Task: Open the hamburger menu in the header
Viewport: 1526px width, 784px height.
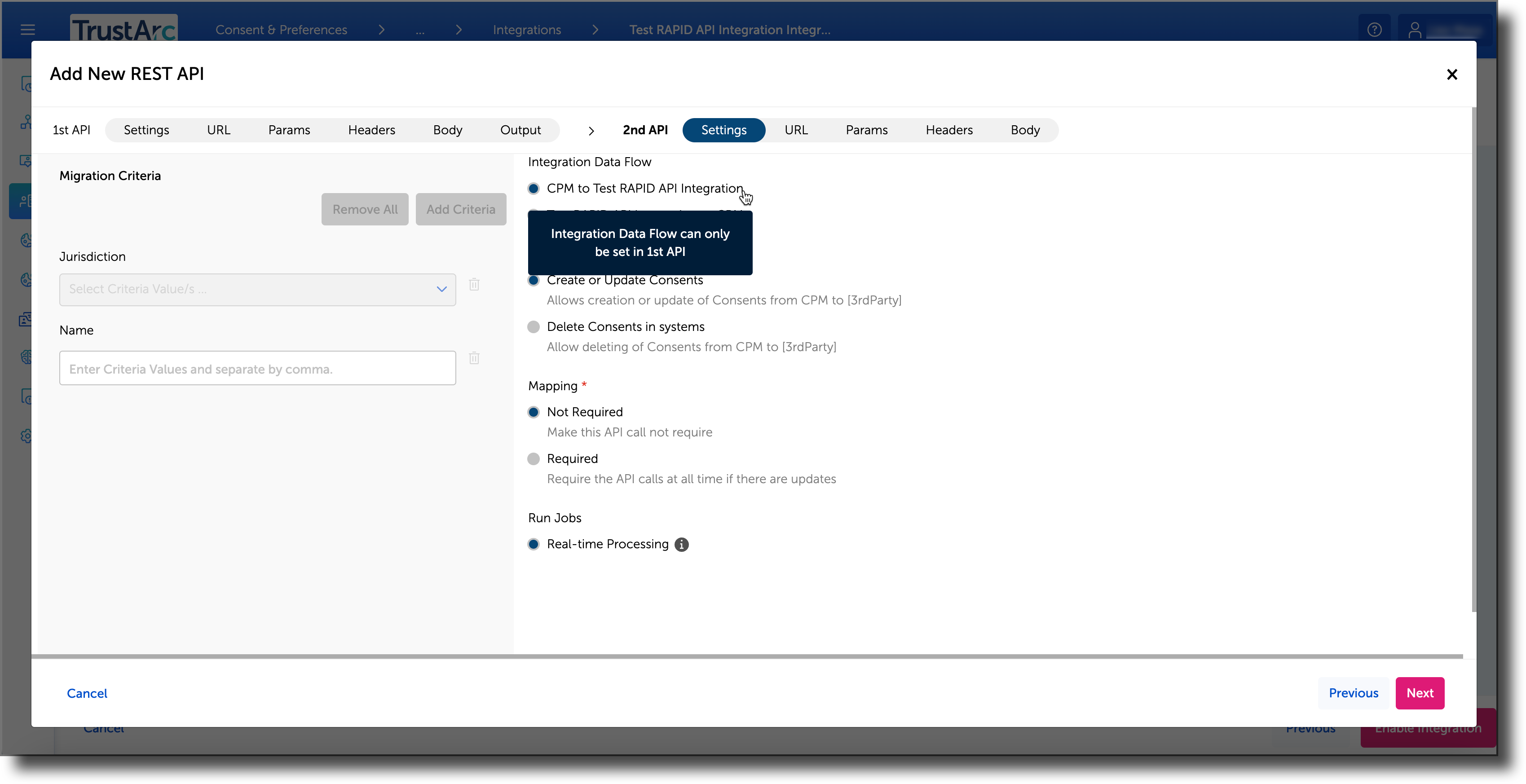Action: (x=28, y=30)
